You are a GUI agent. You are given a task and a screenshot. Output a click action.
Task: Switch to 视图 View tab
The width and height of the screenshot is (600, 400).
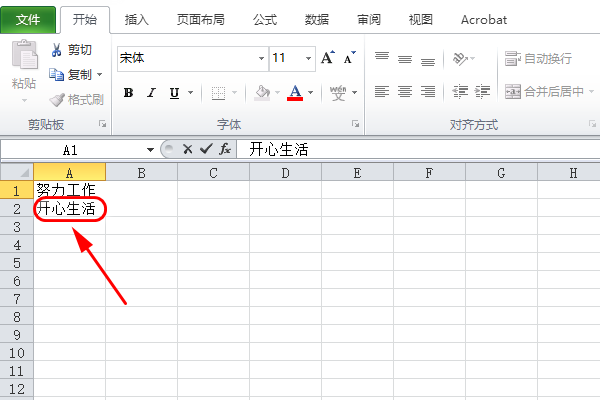(x=421, y=20)
